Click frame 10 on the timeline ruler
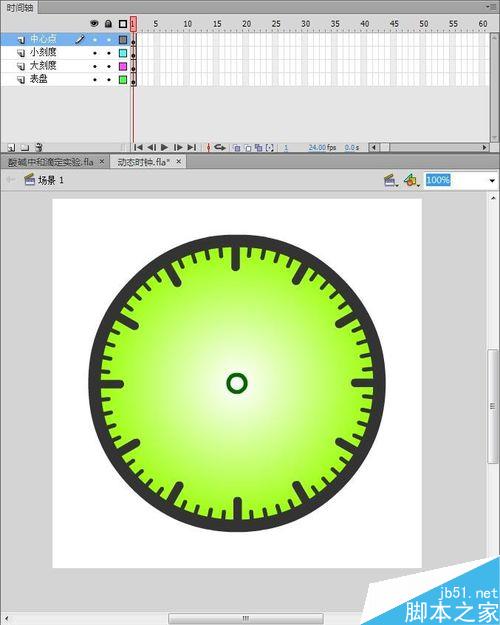This screenshot has width=500, height=625. tap(187, 24)
